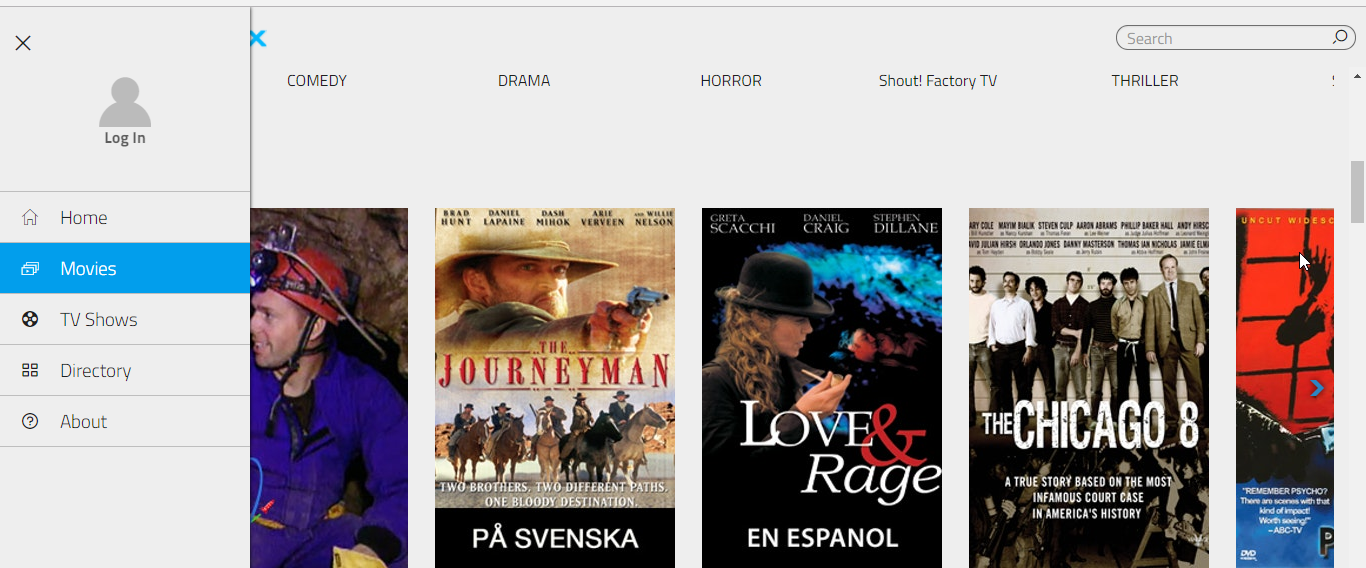1366x568 pixels.
Task: Click the Directory grid icon
Action: [30, 370]
